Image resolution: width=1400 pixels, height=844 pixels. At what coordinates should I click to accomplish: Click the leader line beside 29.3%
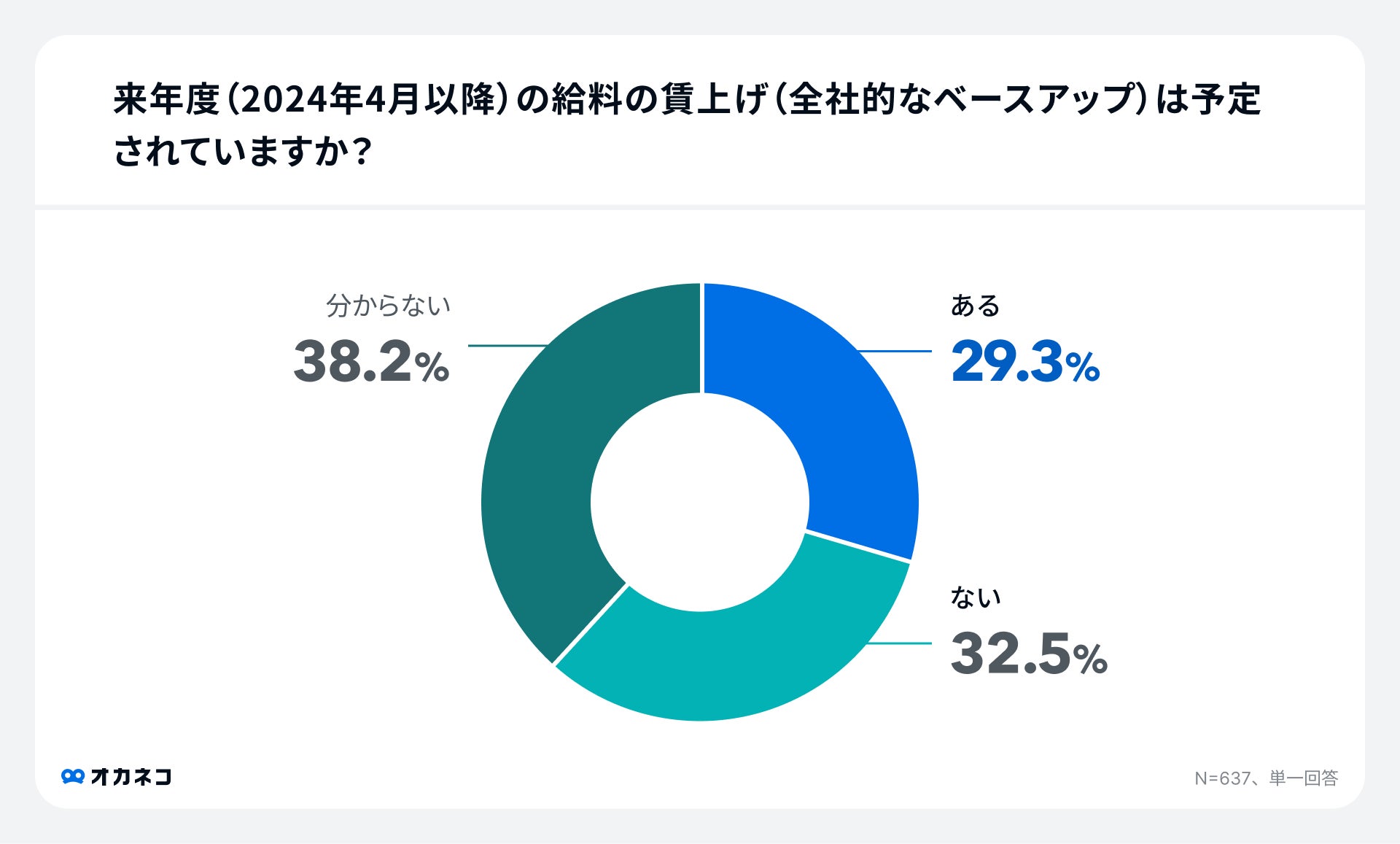coord(895,351)
